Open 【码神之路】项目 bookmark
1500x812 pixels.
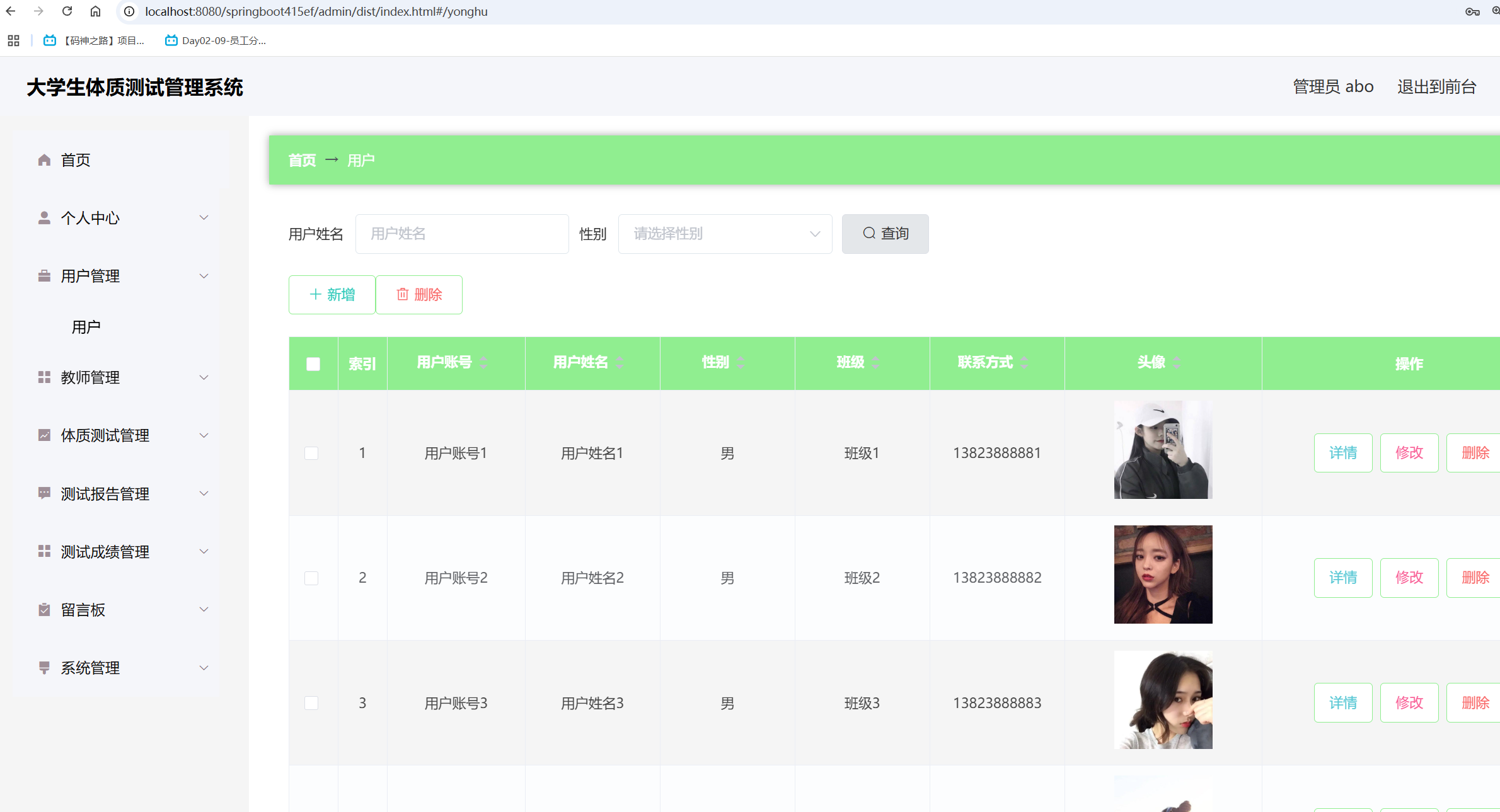[94, 41]
